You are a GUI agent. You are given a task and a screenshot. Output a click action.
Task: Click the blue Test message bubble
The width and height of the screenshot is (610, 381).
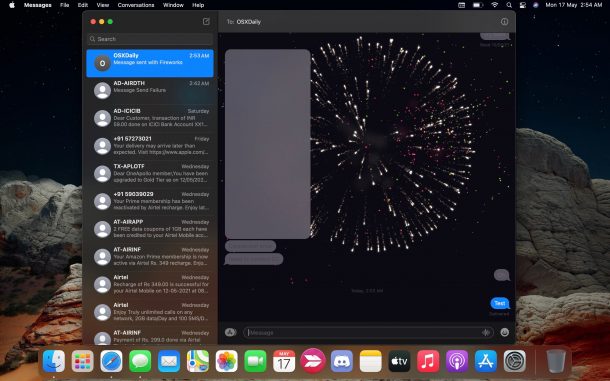[x=500, y=303]
